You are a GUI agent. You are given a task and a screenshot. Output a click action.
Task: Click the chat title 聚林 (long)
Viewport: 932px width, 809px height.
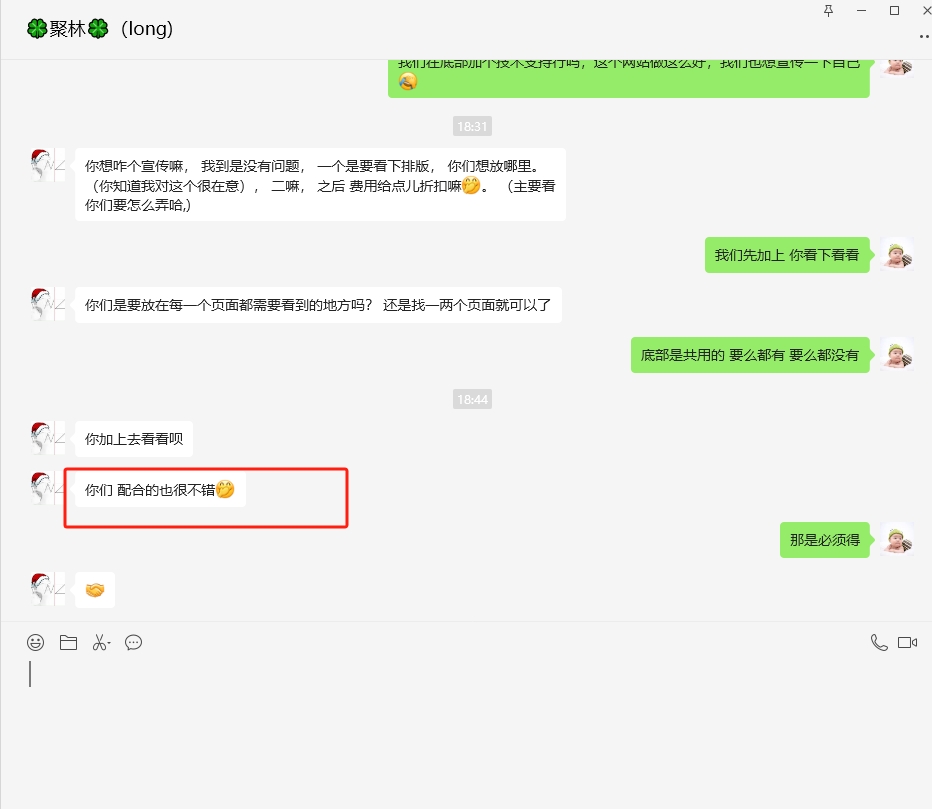(100, 29)
